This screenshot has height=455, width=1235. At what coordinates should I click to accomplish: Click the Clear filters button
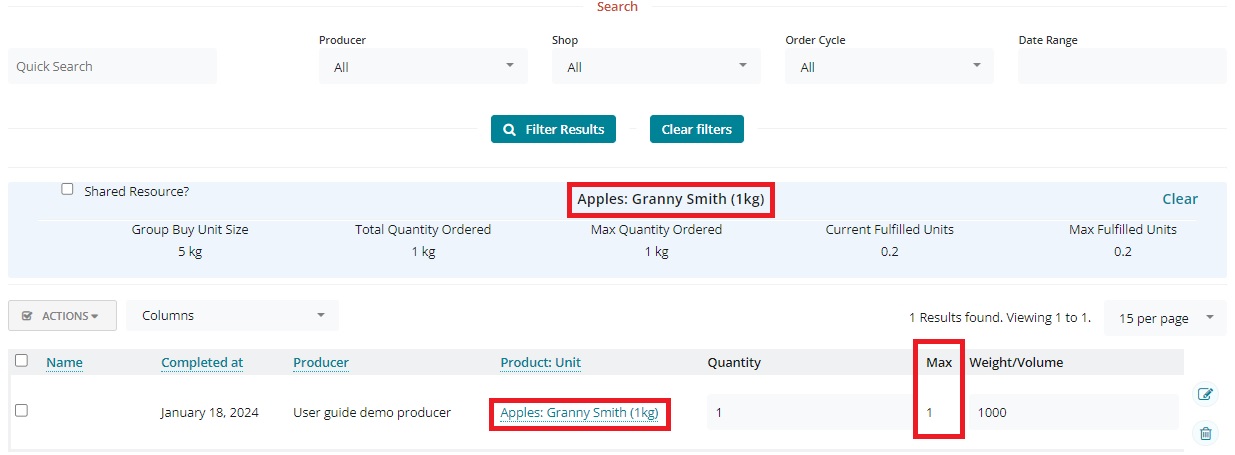(696, 129)
